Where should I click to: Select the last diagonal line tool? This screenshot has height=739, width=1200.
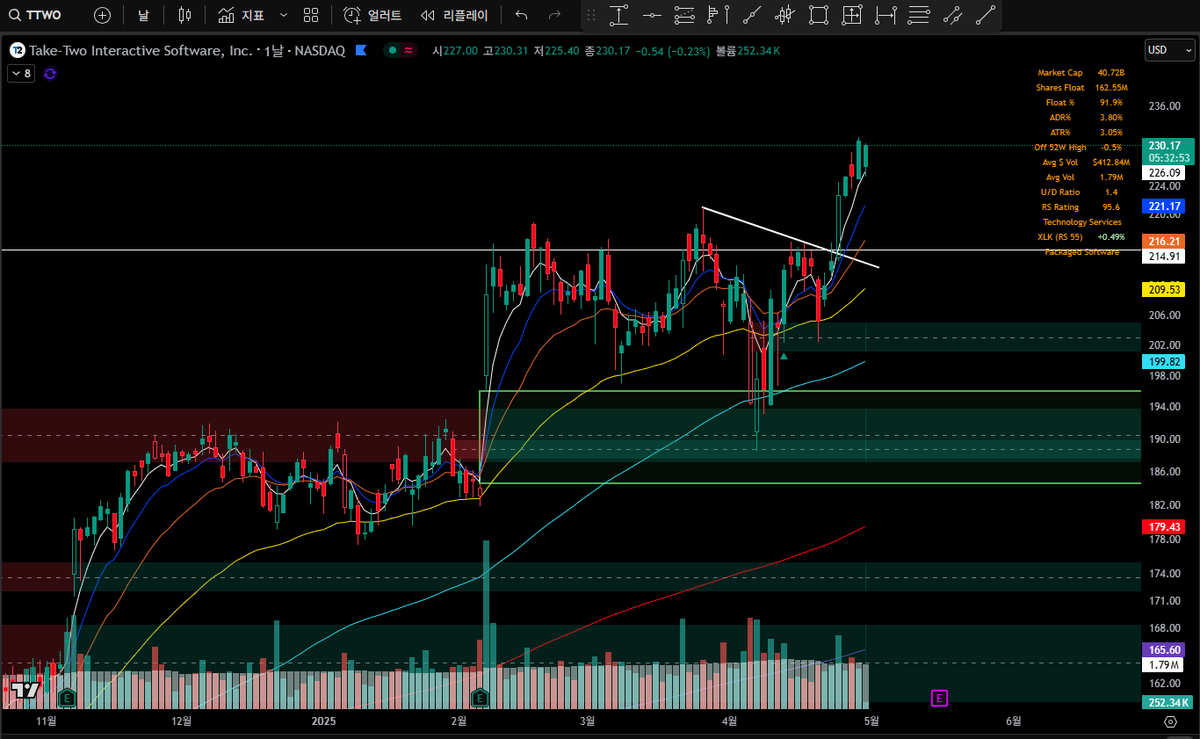tap(985, 15)
